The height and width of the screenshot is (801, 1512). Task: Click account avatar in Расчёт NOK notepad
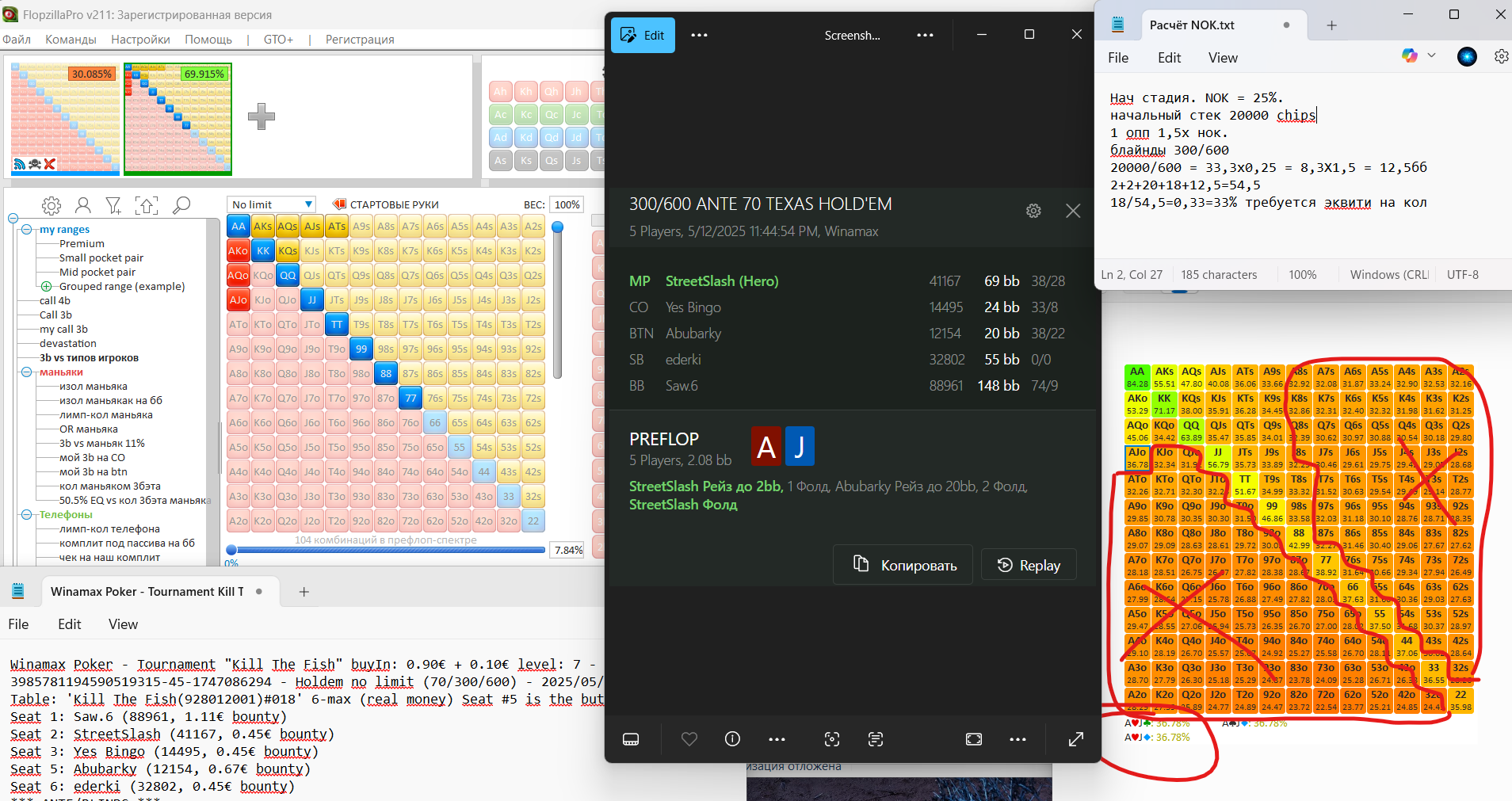(x=1467, y=56)
